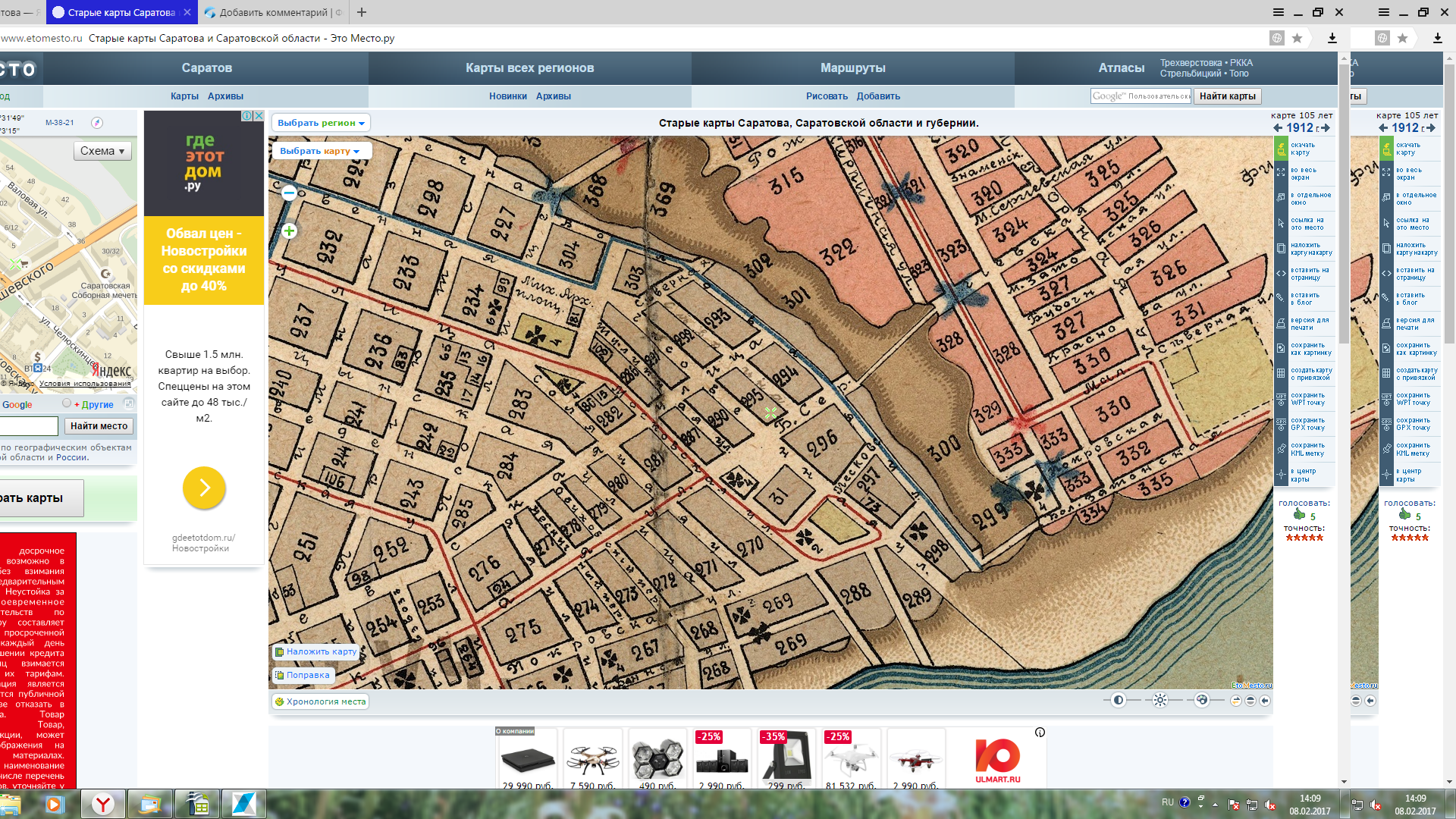Open the 'Выбрать карту' dropdown
1456x819 pixels.
pos(320,151)
